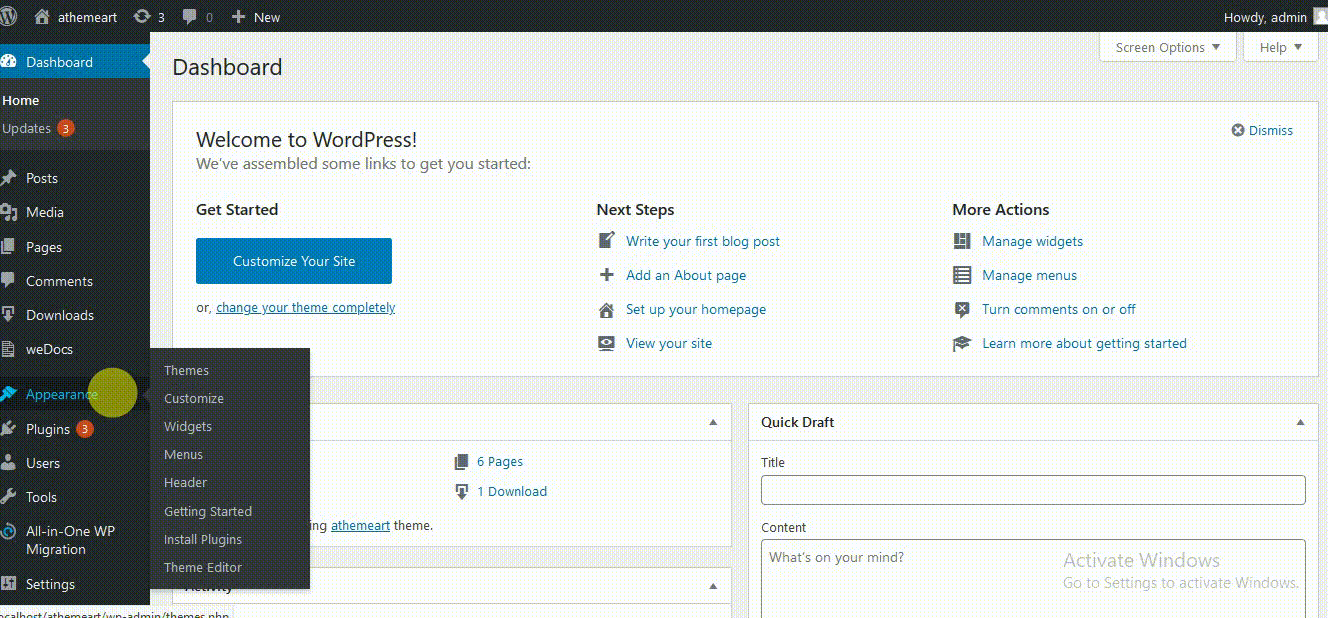Open the weDocs sidebar icon
Screen dimensions: 1328x618
coord(9,349)
